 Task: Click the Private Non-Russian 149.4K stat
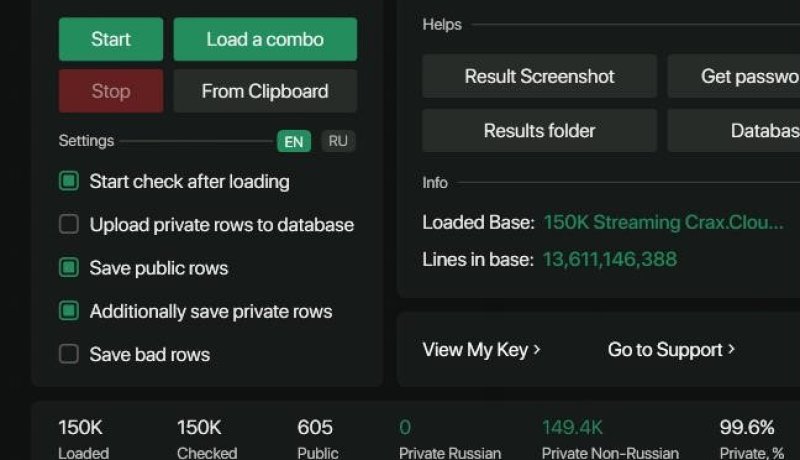572,428
